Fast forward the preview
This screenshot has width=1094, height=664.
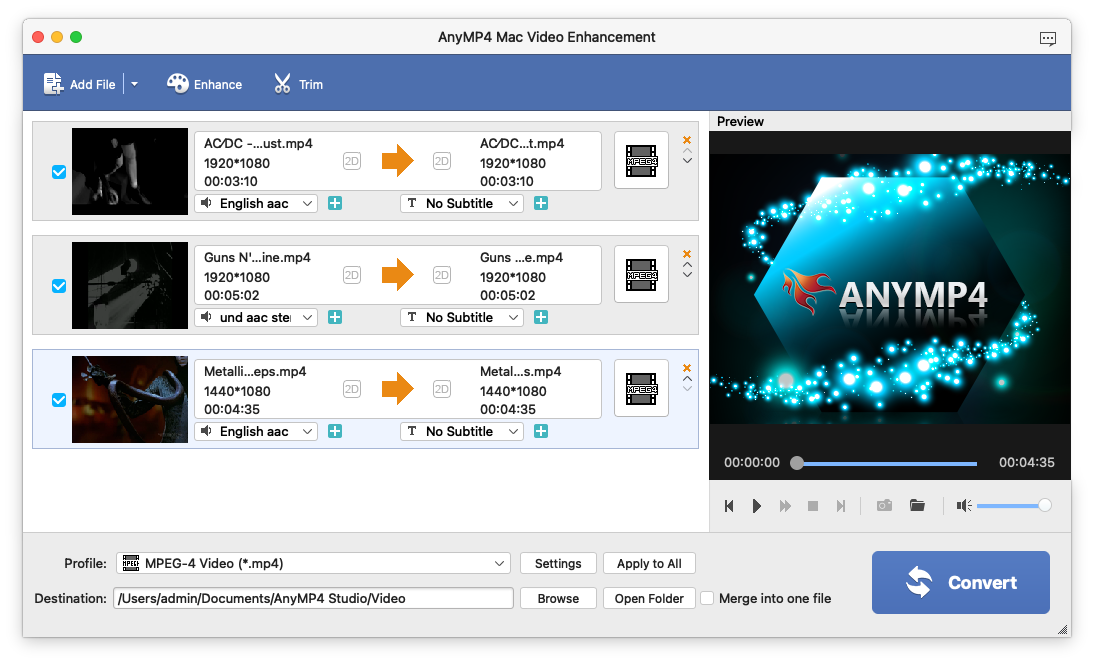point(785,506)
